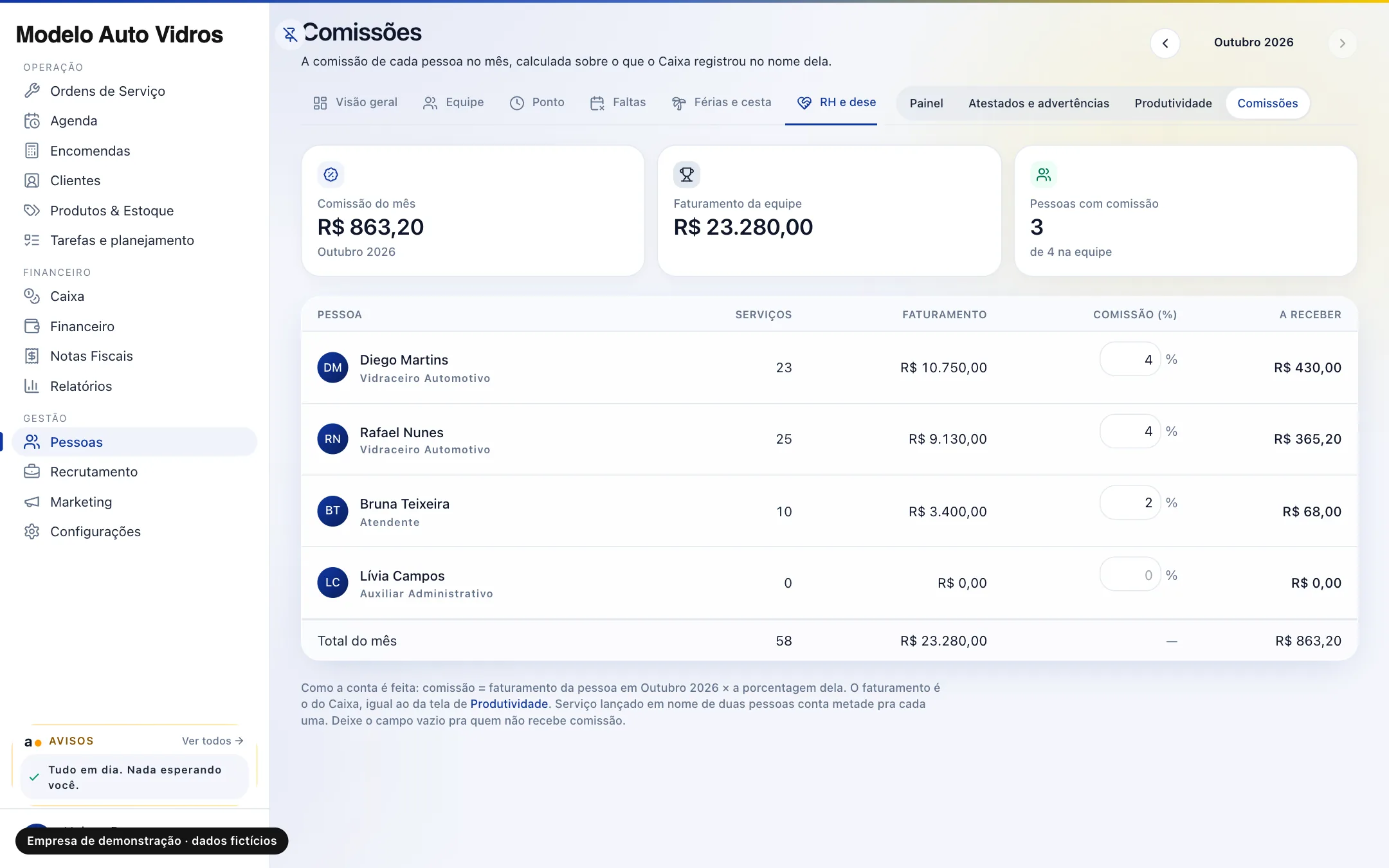Open Pessoas in the sidebar
The image size is (1389, 868).
(x=134, y=442)
